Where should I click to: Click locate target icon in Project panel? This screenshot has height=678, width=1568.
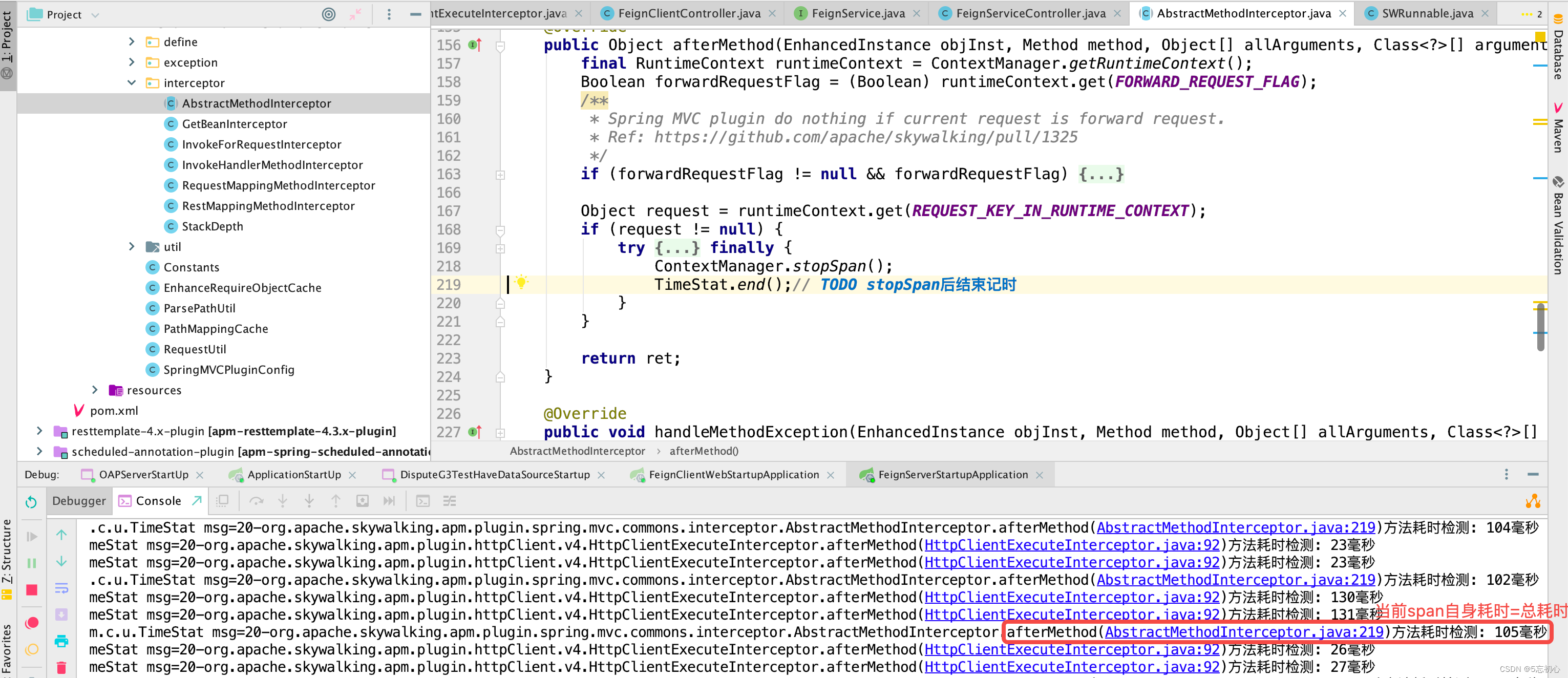coord(329,14)
